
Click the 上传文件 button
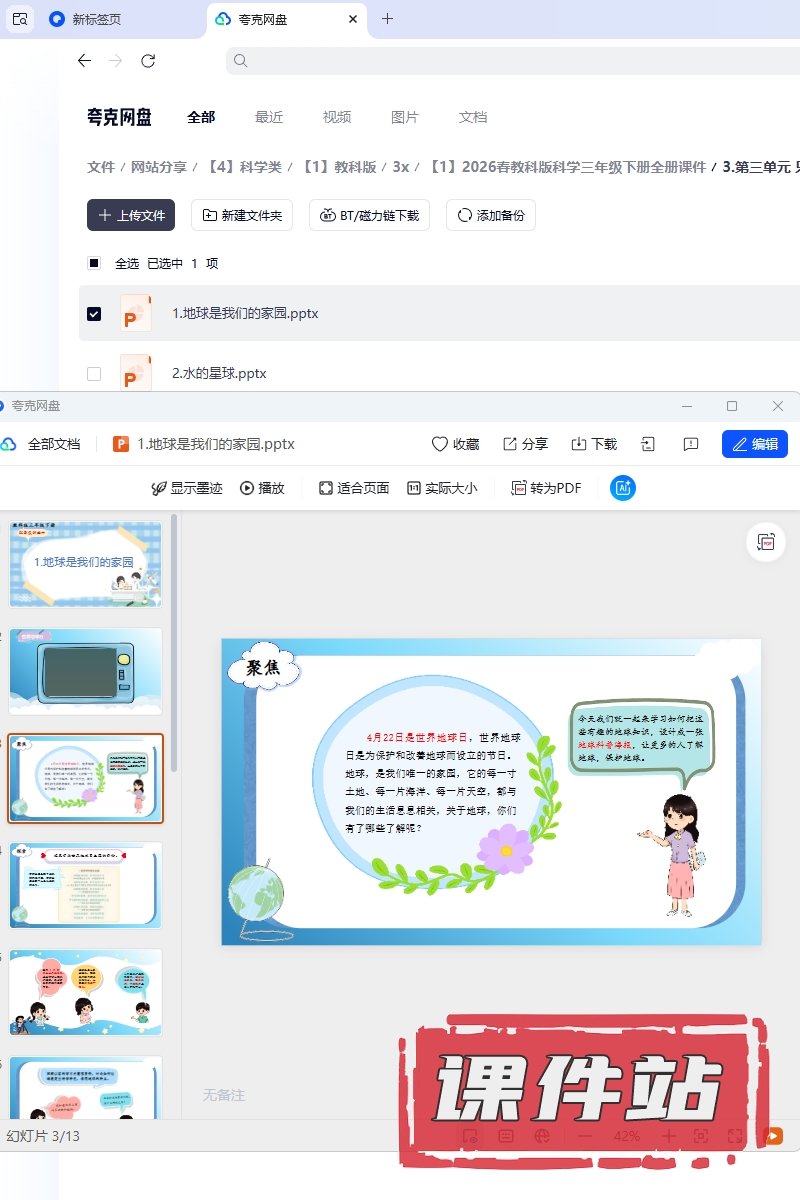(131, 215)
